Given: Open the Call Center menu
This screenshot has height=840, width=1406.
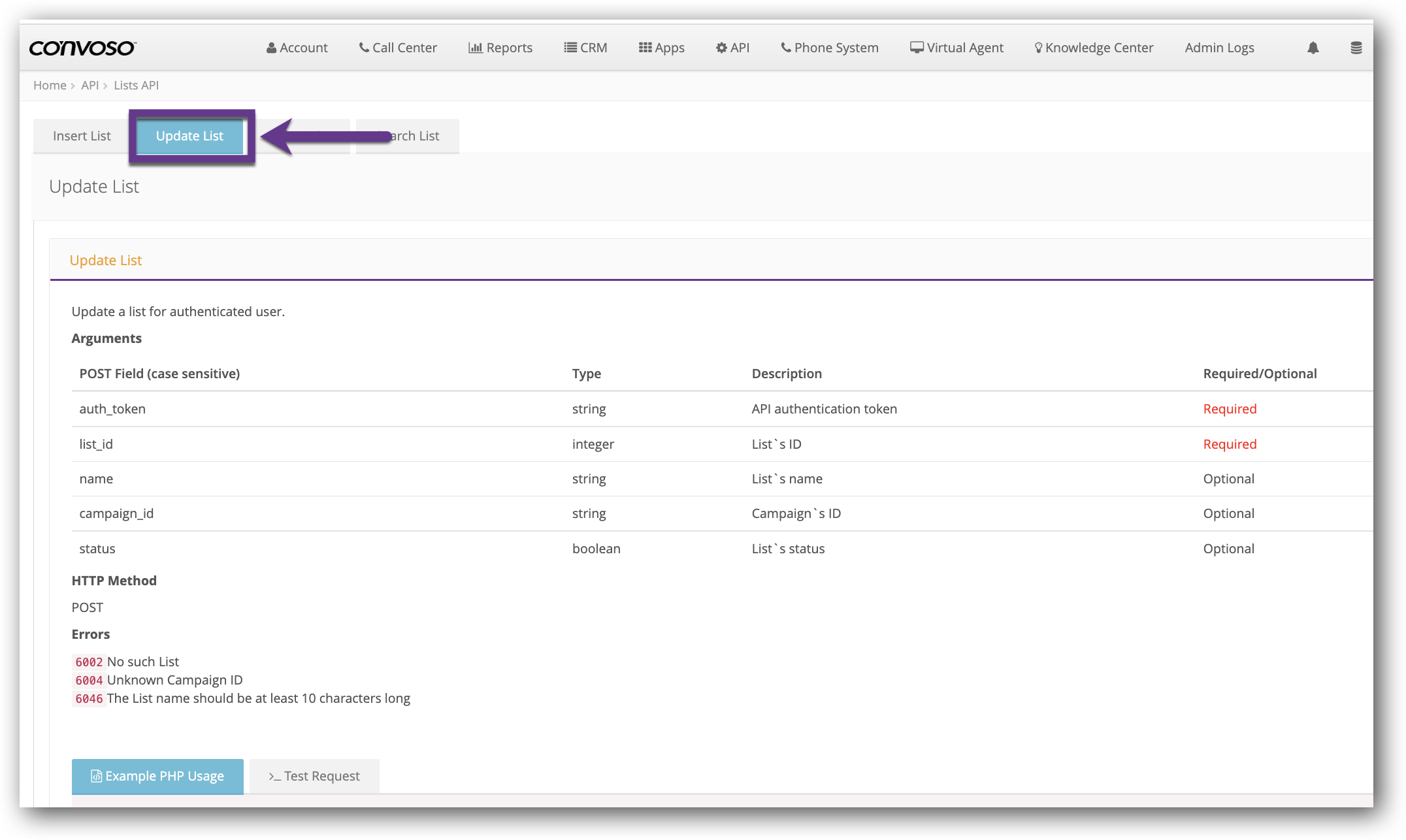Looking at the screenshot, I should click(x=398, y=48).
